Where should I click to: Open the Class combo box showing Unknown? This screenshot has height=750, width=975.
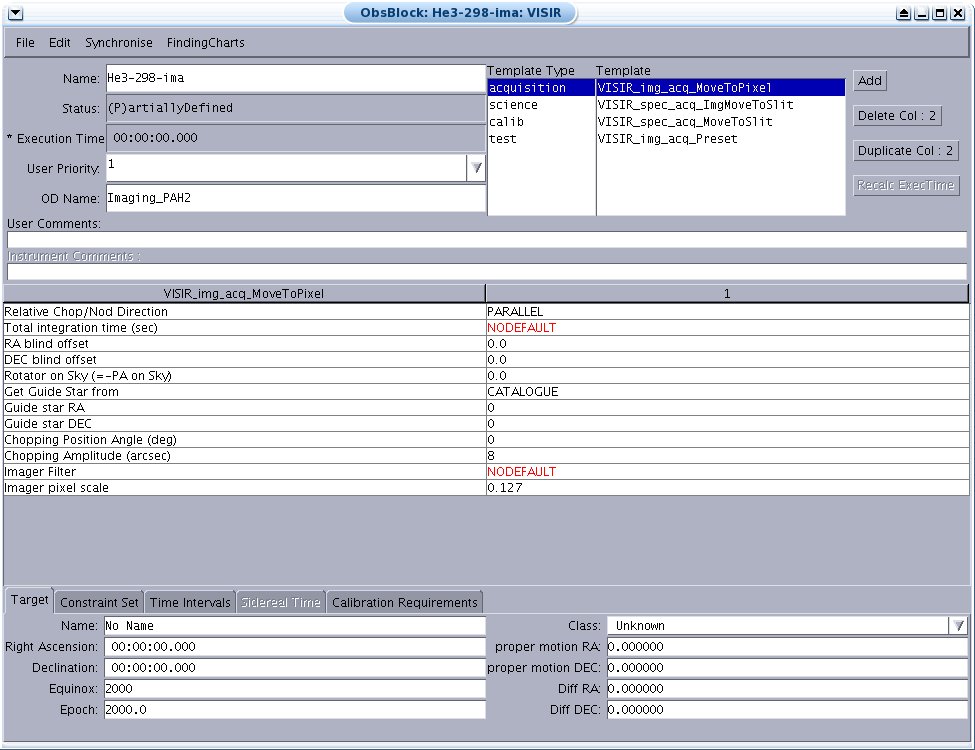coord(787,626)
